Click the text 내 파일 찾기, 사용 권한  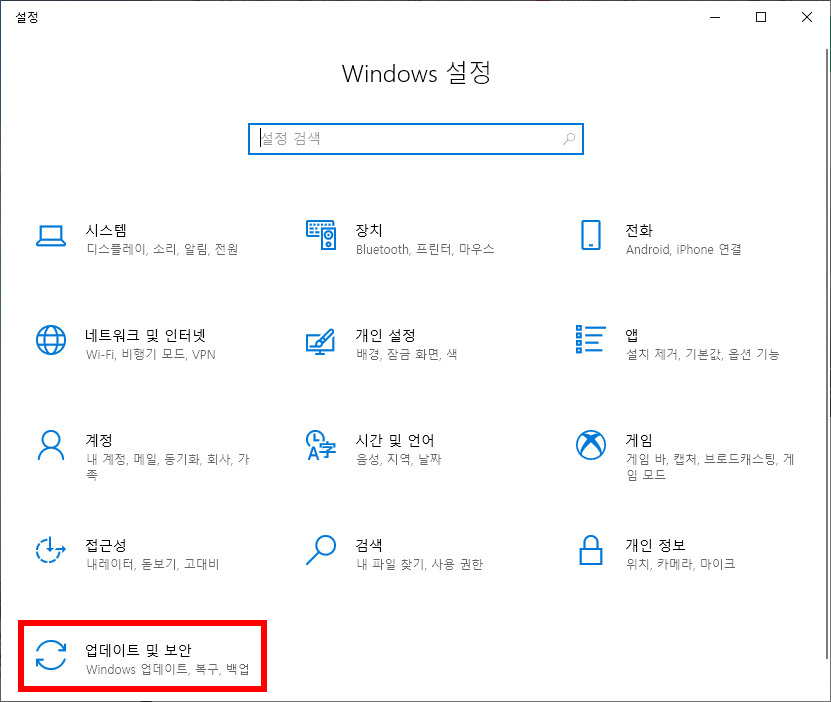click(x=420, y=564)
